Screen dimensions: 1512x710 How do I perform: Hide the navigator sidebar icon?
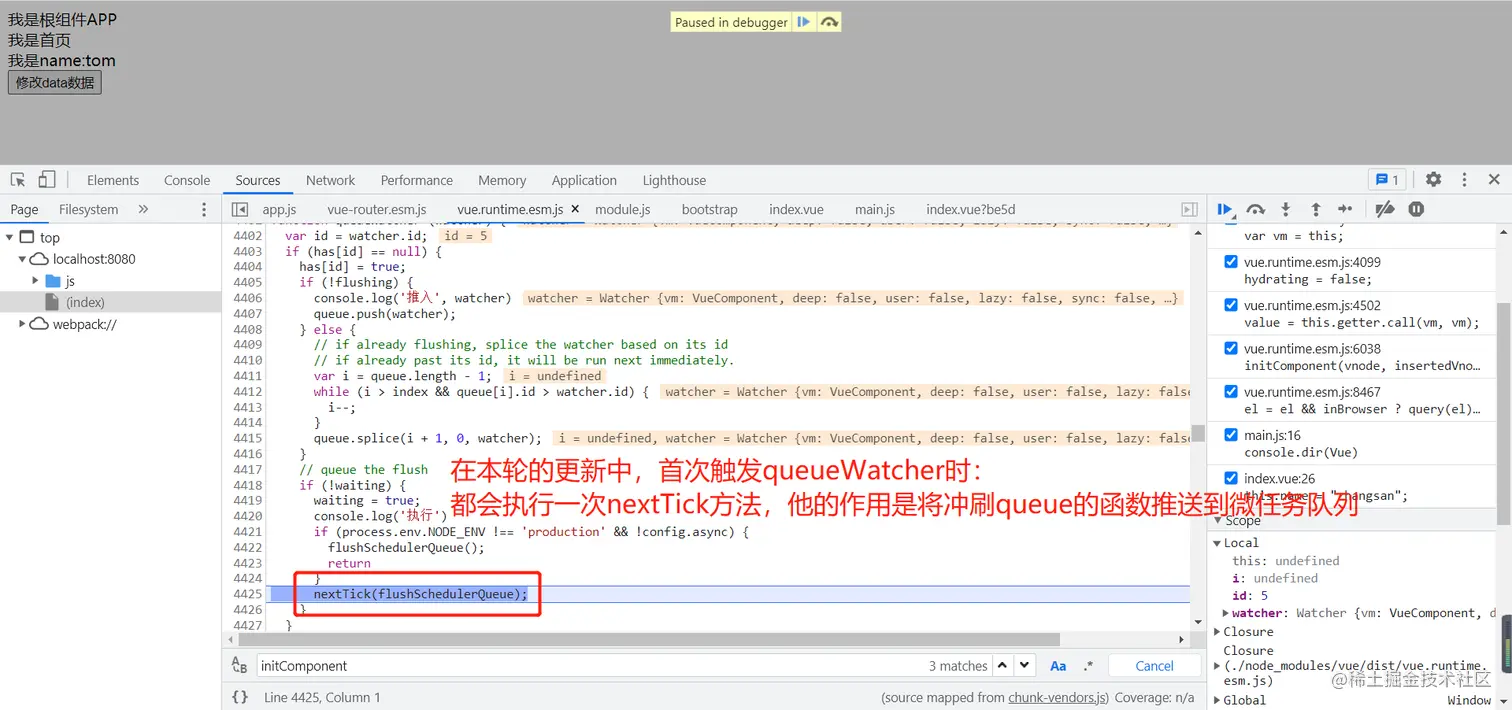tap(240, 209)
